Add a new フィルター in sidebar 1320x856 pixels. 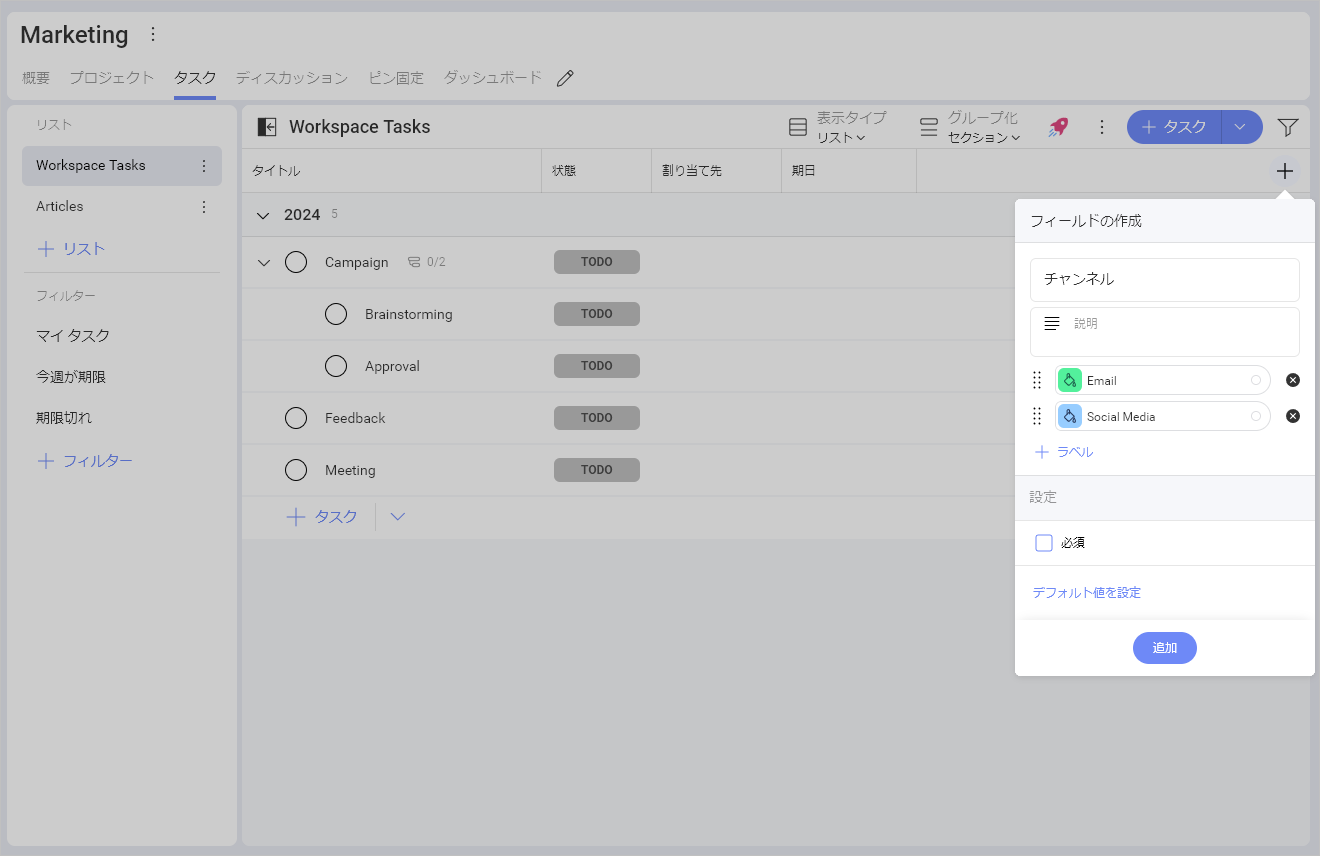[85, 461]
